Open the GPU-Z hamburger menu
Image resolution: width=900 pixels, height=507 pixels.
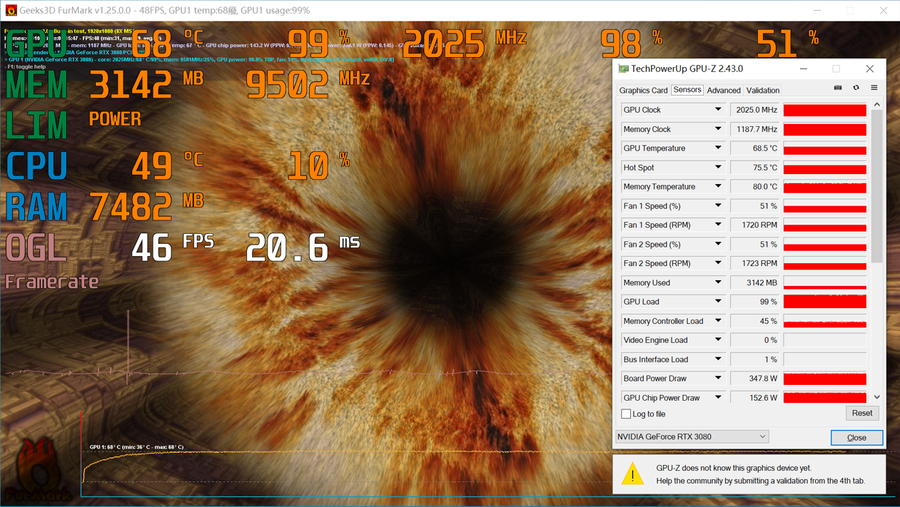[x=873, y=89]
